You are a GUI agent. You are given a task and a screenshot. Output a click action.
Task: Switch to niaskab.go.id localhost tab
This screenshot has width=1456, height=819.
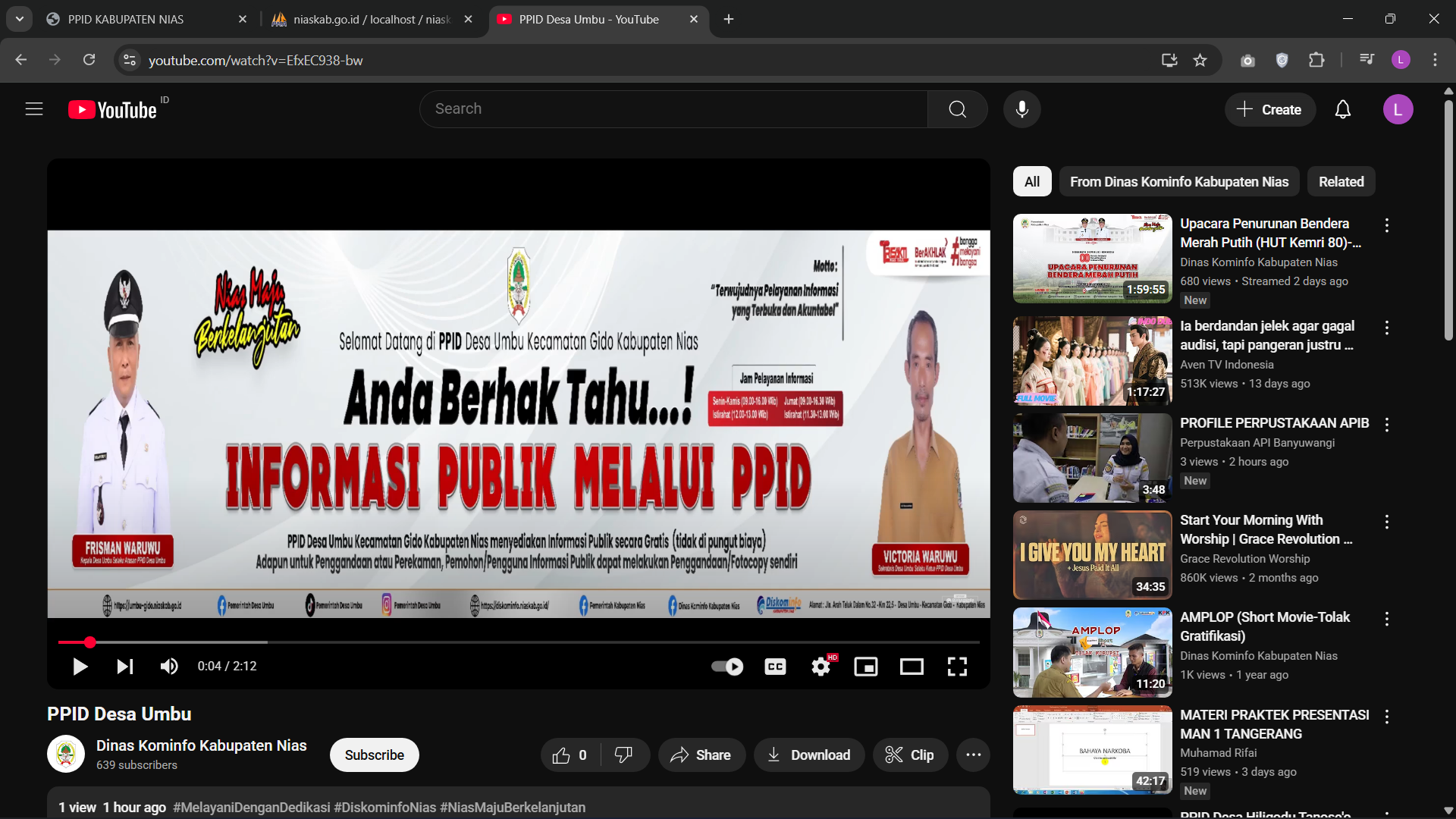point(372,19)
